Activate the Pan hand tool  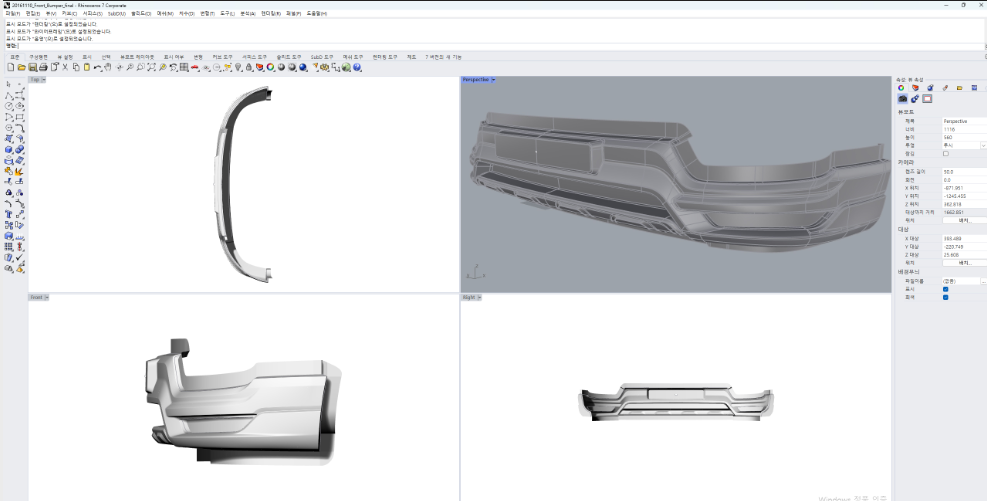108,67
